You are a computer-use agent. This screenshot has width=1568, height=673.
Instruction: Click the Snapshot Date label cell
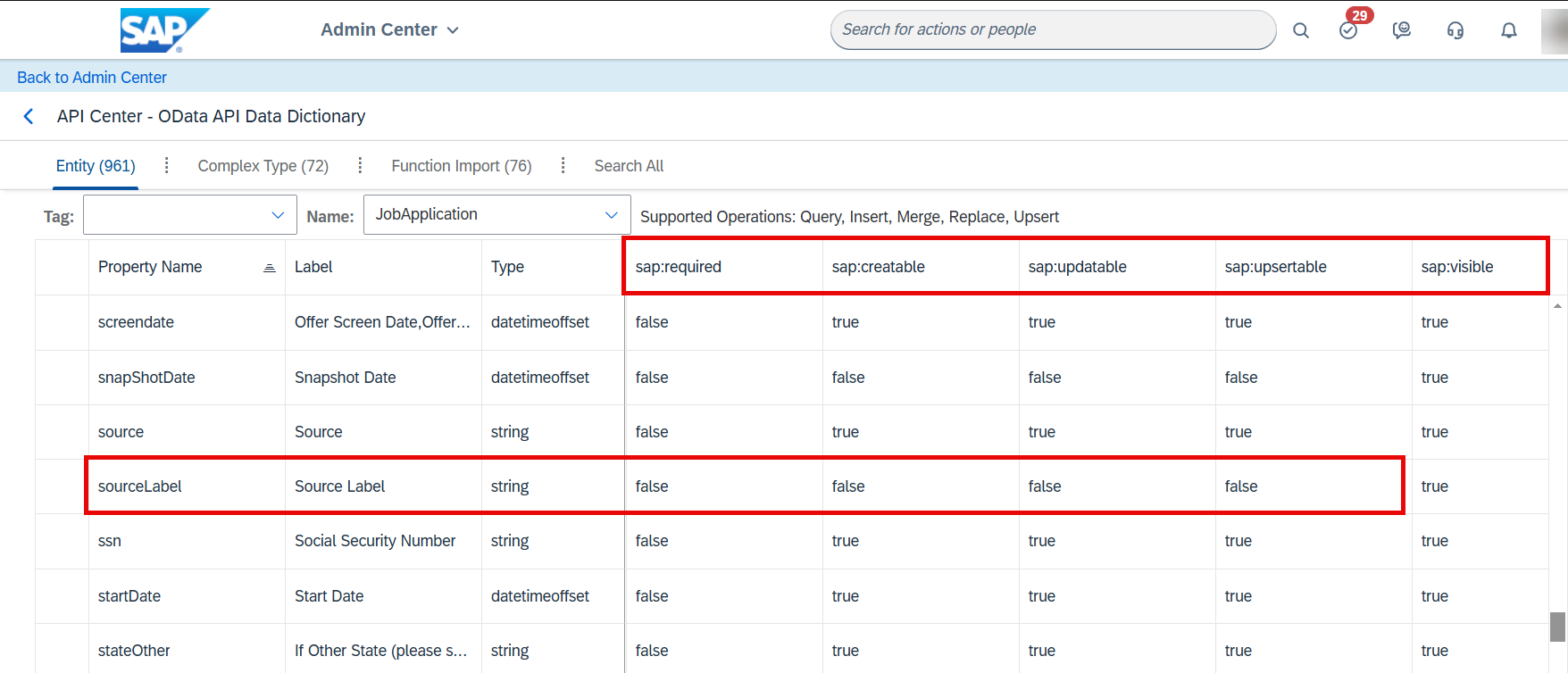[x=383, y=378]
